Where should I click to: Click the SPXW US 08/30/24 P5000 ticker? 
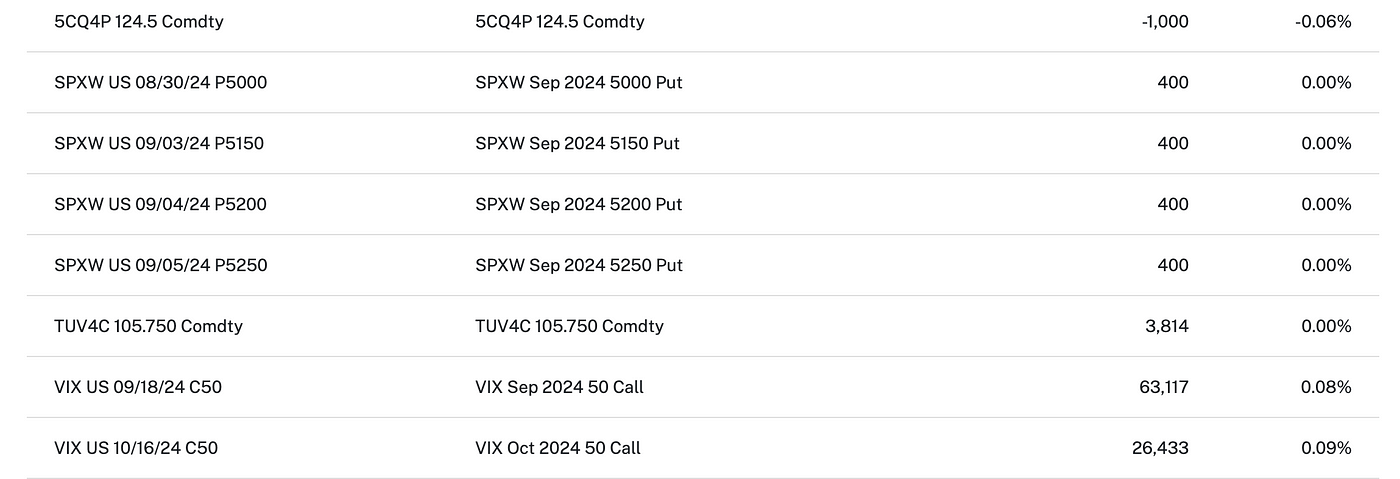[x=161, y=82]
